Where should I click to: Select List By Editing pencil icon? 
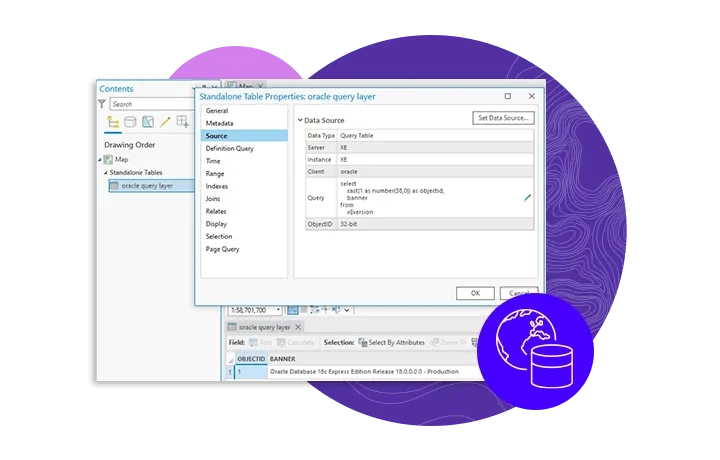pyautogui.click(x=165, y=122)
